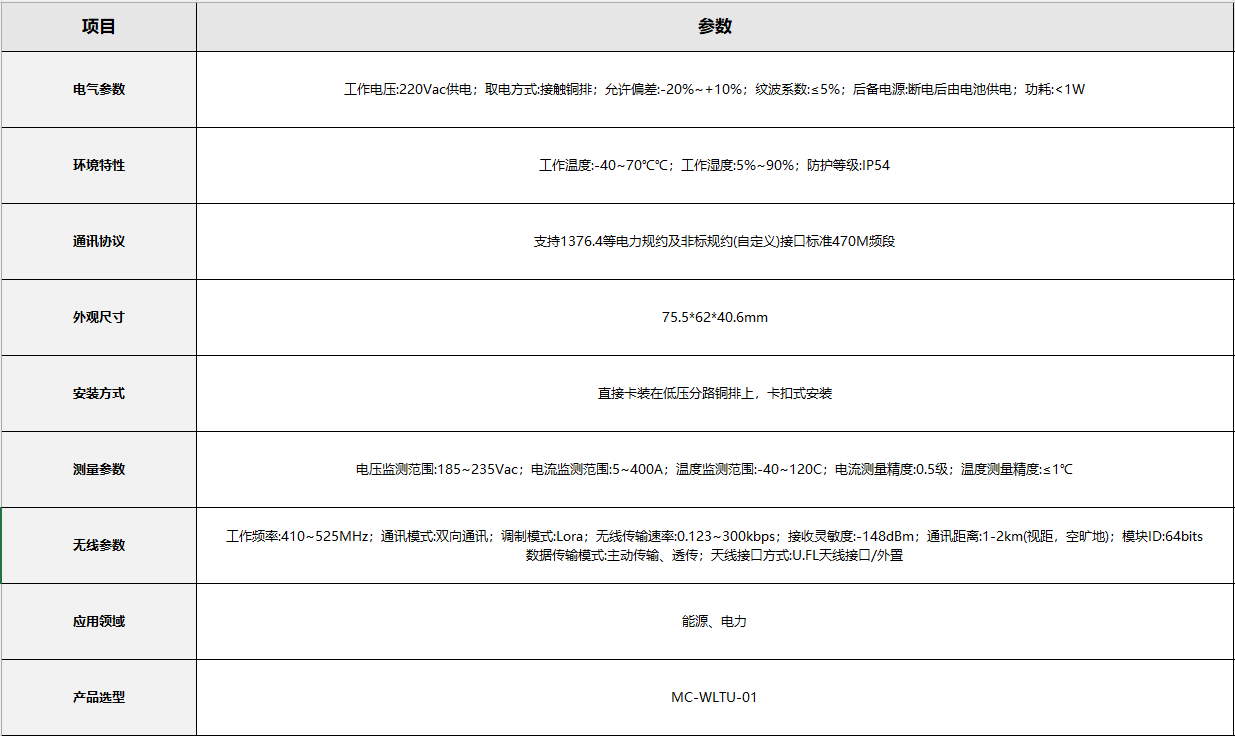Select the 无线参数 row label cell
The image size is (1235, 736).
[x=99, y=545]
